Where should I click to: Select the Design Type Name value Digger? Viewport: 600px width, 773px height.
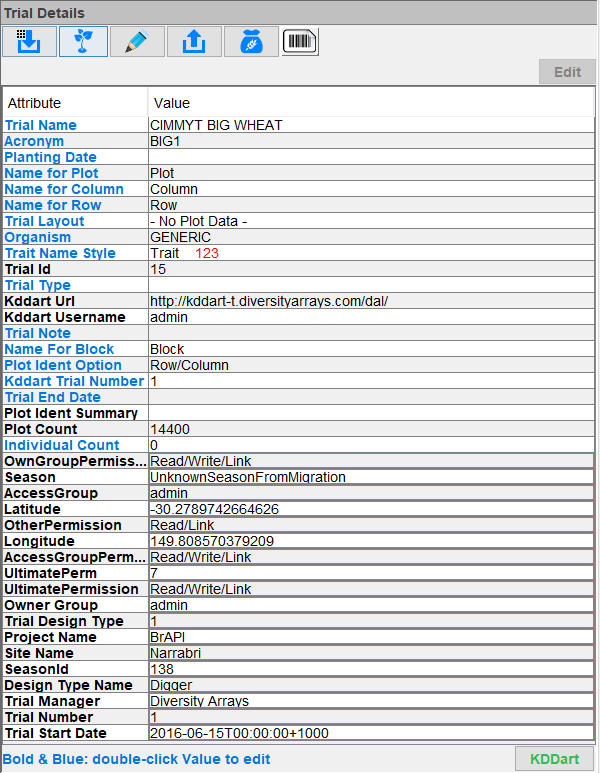(x=371, y=685)
